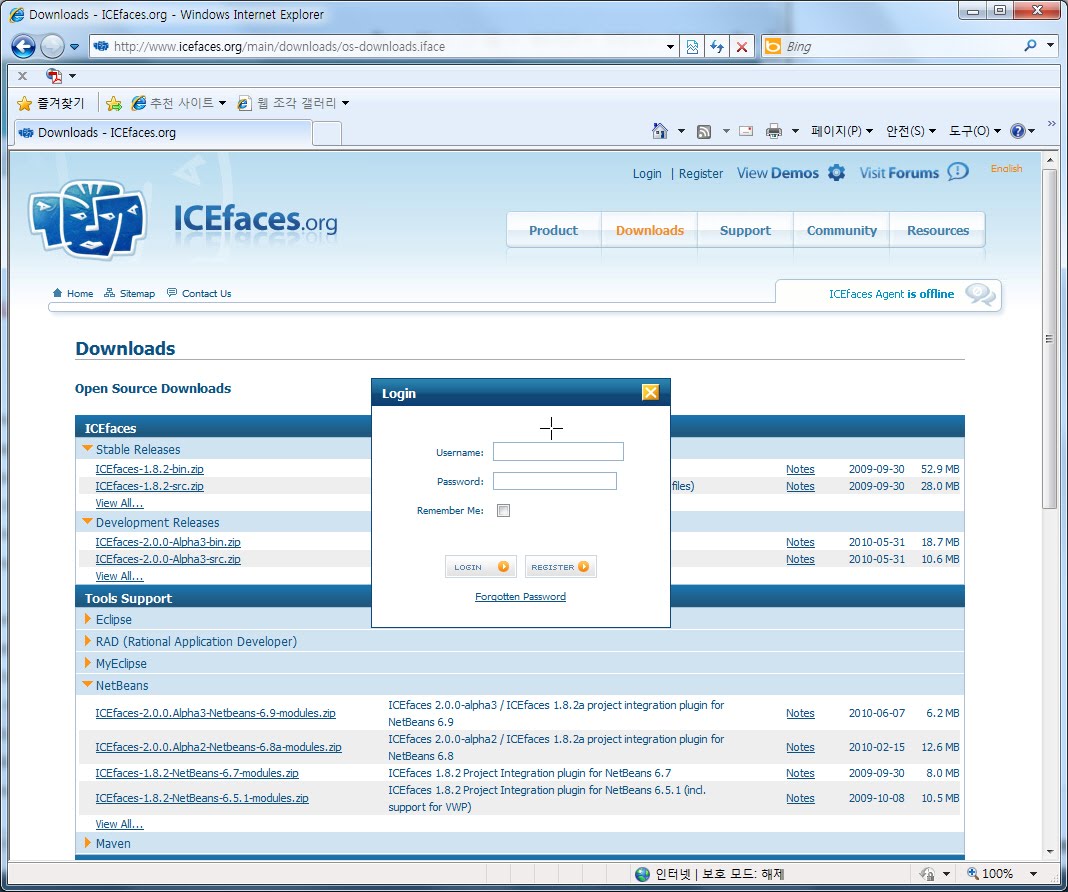Click the ICEfaces.org logo
This screenshot has width=1068, height=892.
[x=183, y=219]
